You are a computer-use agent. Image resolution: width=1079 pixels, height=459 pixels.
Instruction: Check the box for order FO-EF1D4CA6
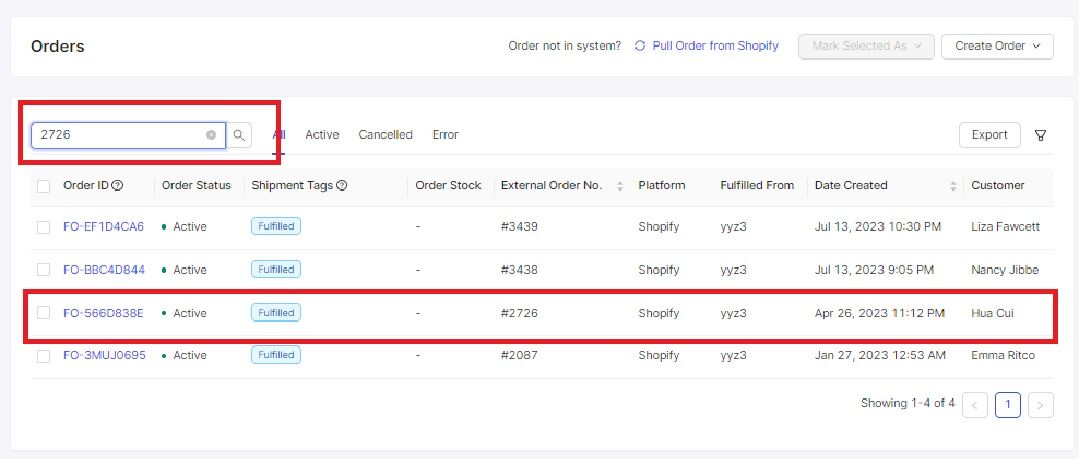pos(43,227)
